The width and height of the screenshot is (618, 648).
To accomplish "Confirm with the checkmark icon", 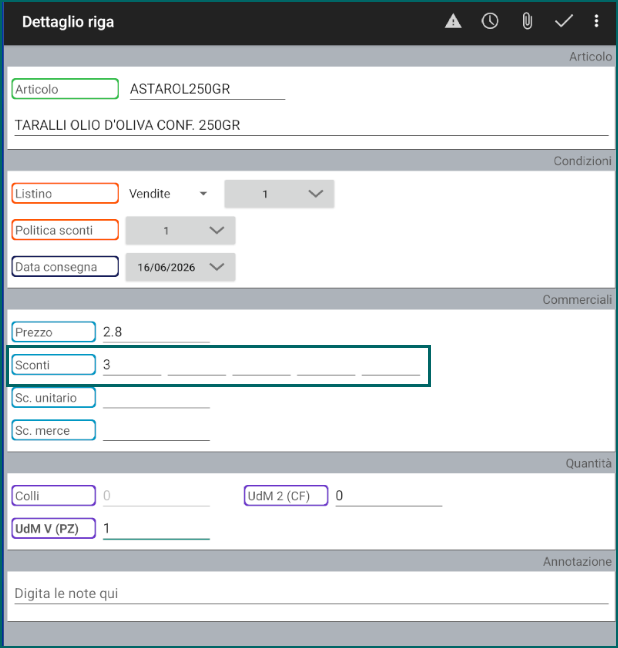I will click(x=563, y=21).
